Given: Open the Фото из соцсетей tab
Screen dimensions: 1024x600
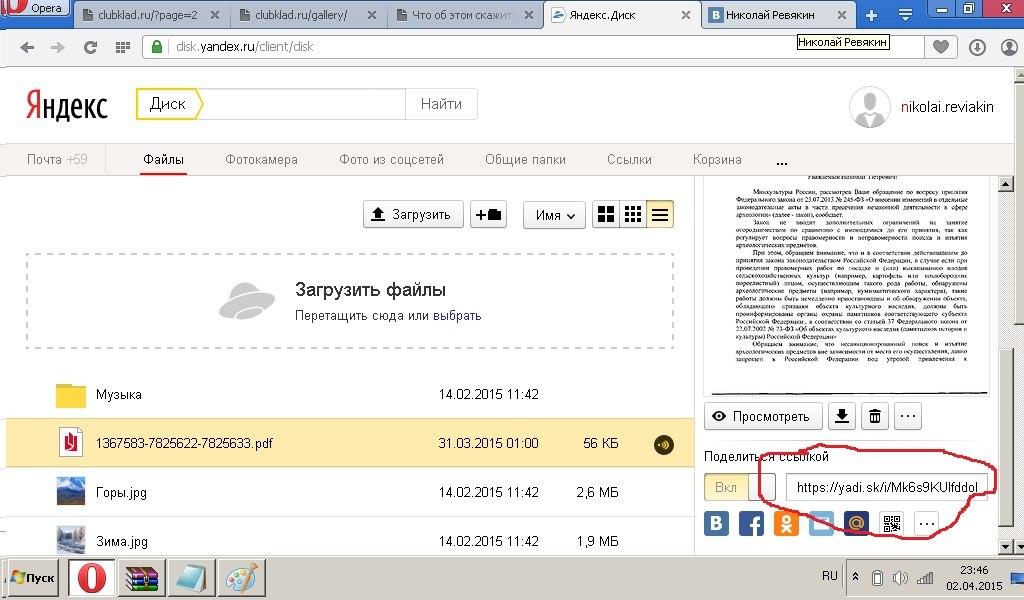Looking at the screenshot, I should point(391,159).
